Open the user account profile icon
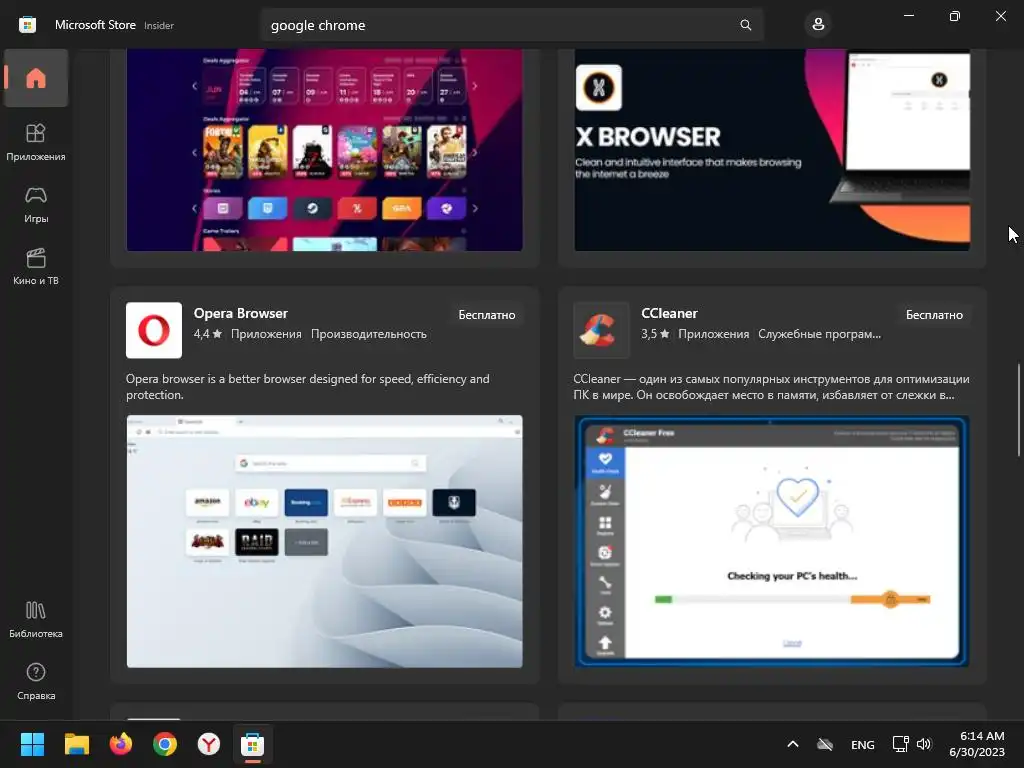This screenshot has width=1024, height=768. (x=818, y=25)
